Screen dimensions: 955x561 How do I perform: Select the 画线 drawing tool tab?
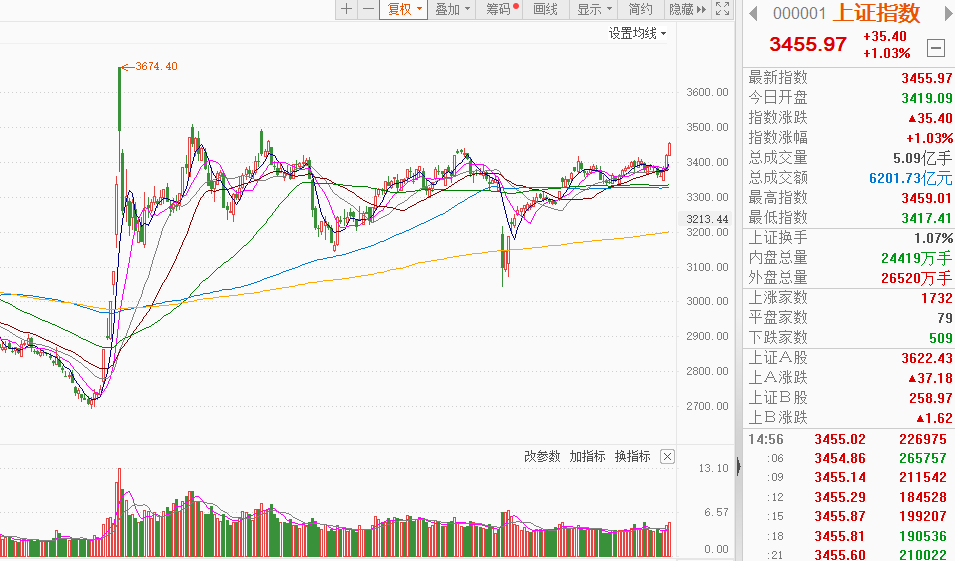(546, 9)
